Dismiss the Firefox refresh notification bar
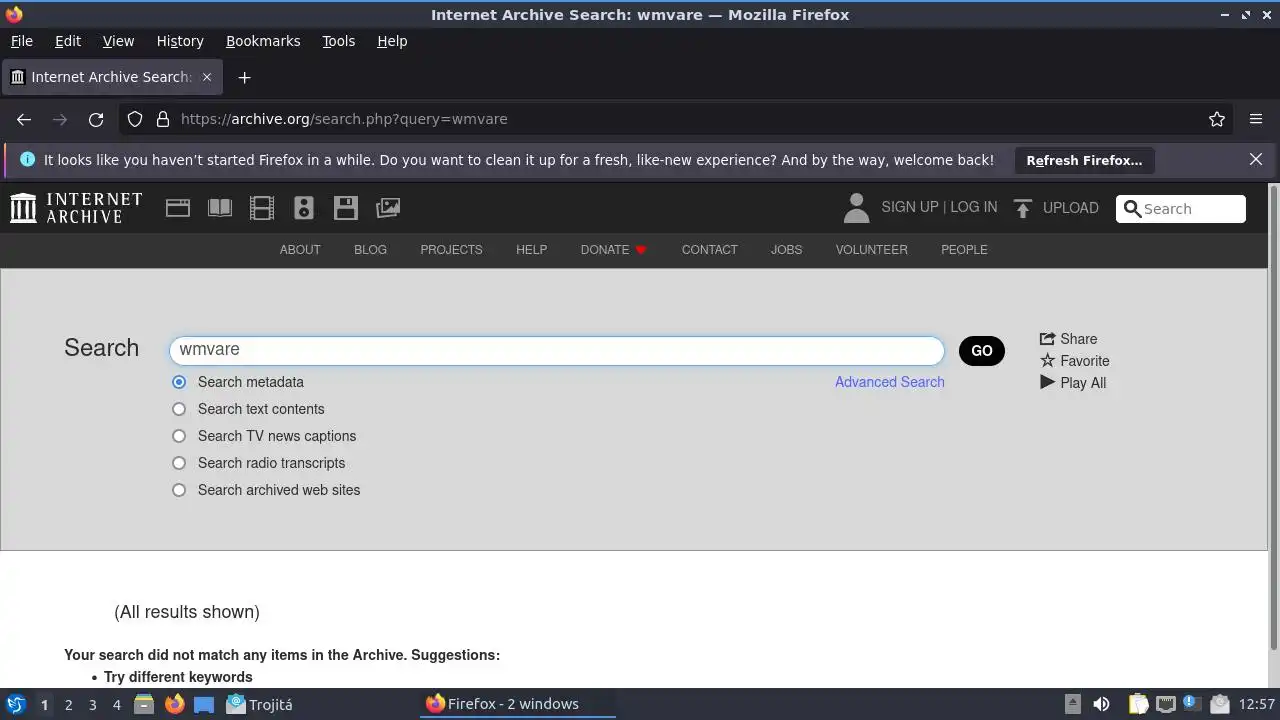The width and height of the screenshot is (1280, 720). click(x=1256, y=160)
